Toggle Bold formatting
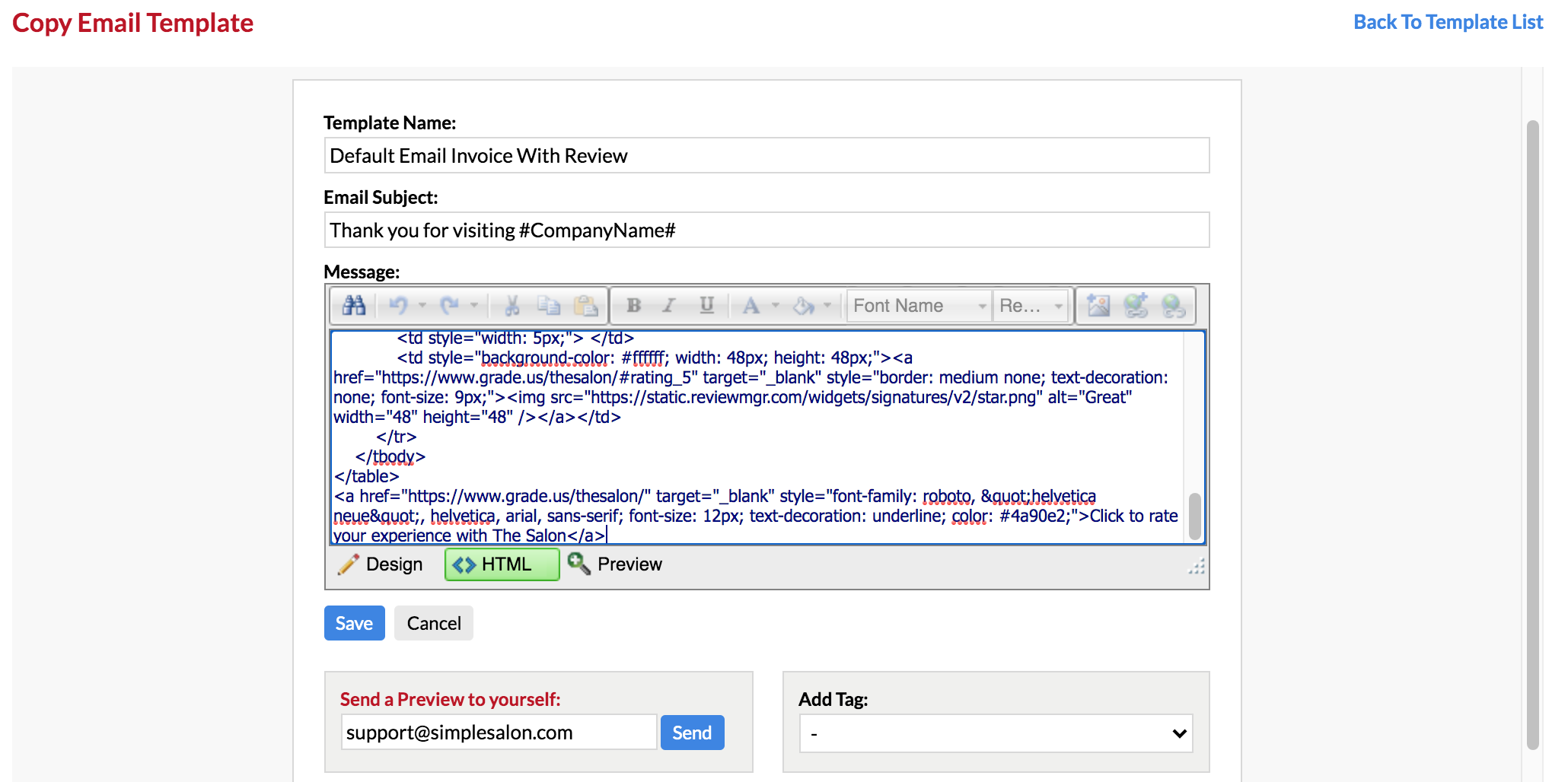 coord(633,306)
